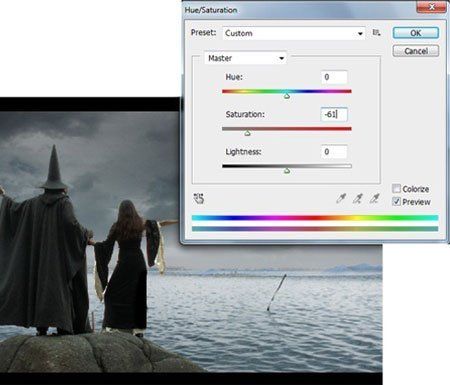Click the Hue value field
Screen dimensions: 450x385
(334, 77)
